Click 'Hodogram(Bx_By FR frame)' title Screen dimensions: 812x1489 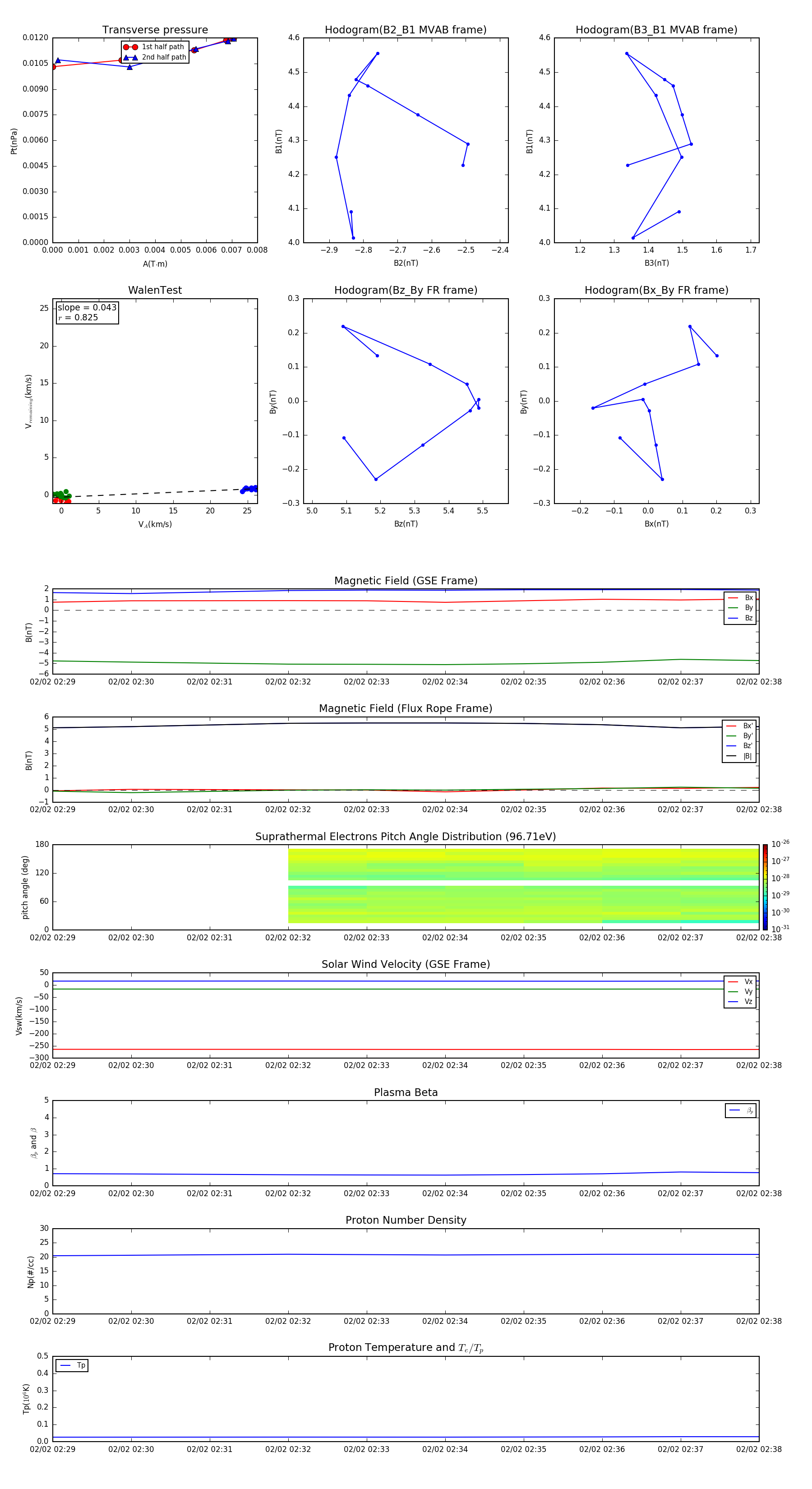(x=656, y=290)
